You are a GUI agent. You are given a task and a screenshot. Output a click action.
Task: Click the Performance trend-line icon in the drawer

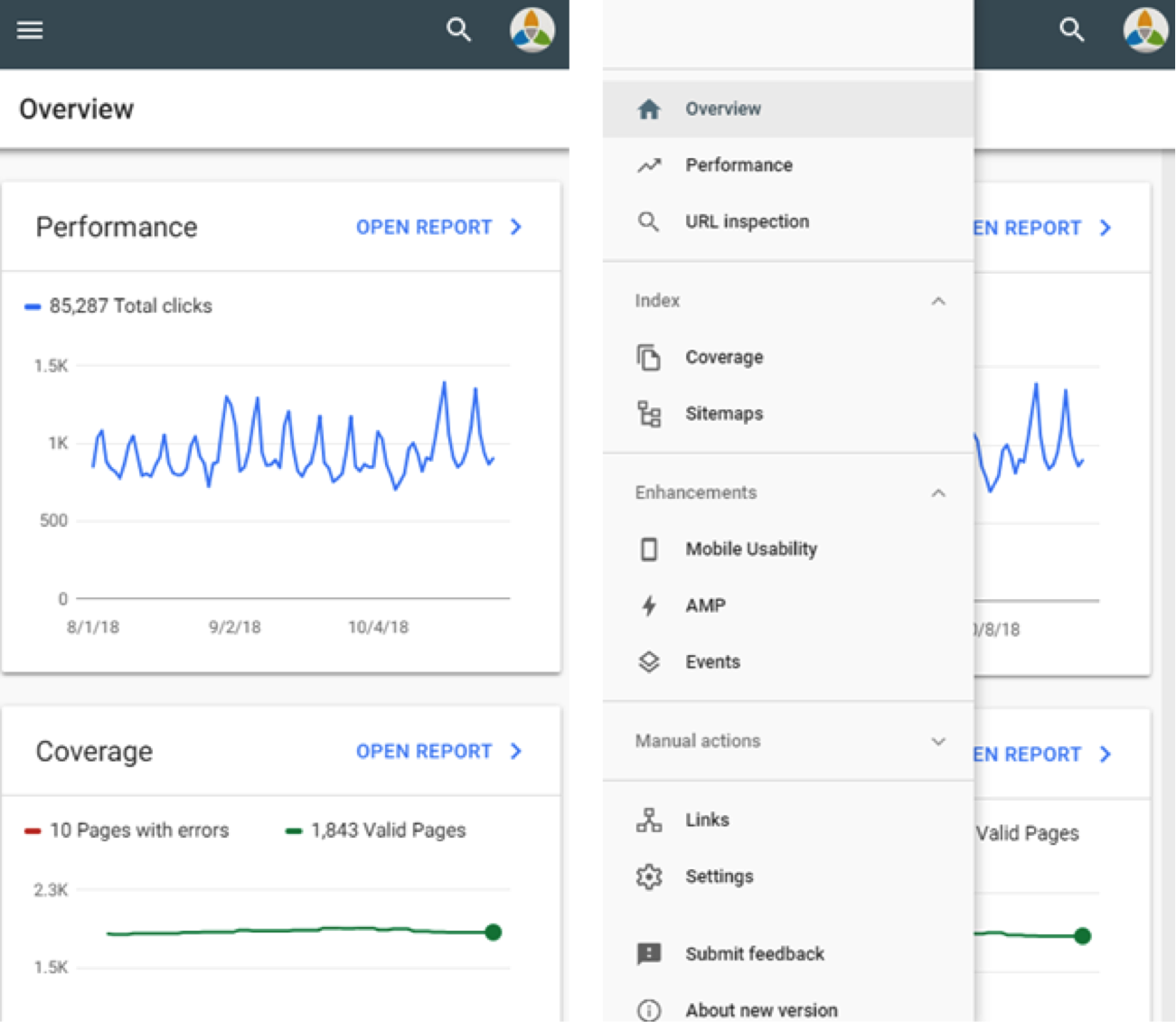649,165
